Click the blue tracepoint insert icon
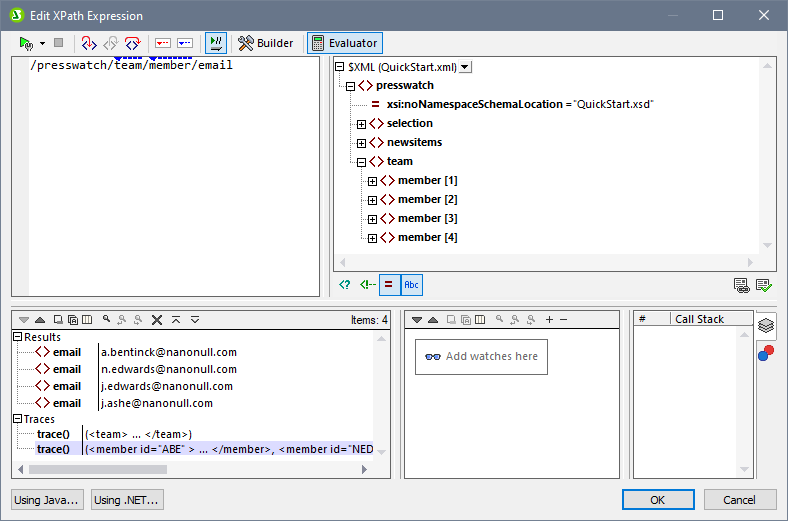 coord(185,43)
